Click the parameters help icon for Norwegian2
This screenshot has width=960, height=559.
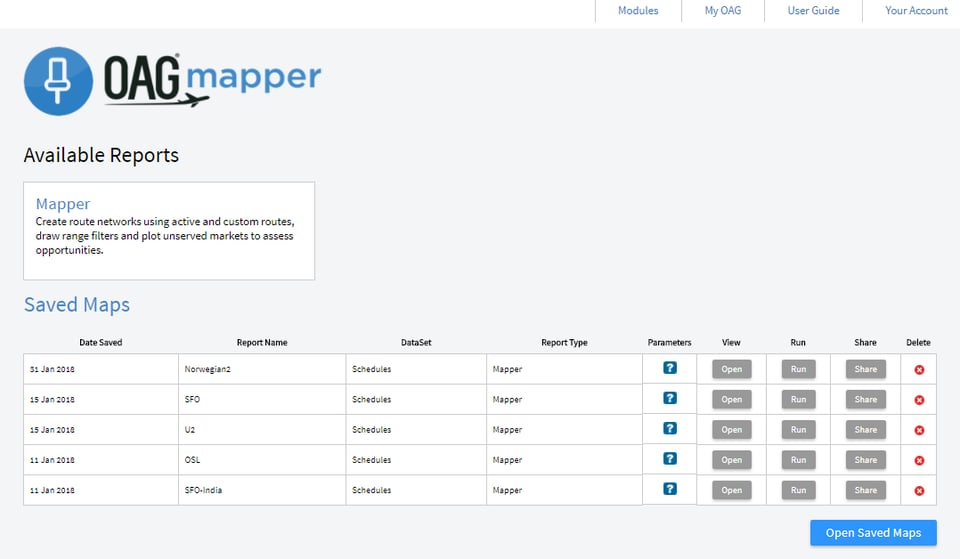[670, 368]
